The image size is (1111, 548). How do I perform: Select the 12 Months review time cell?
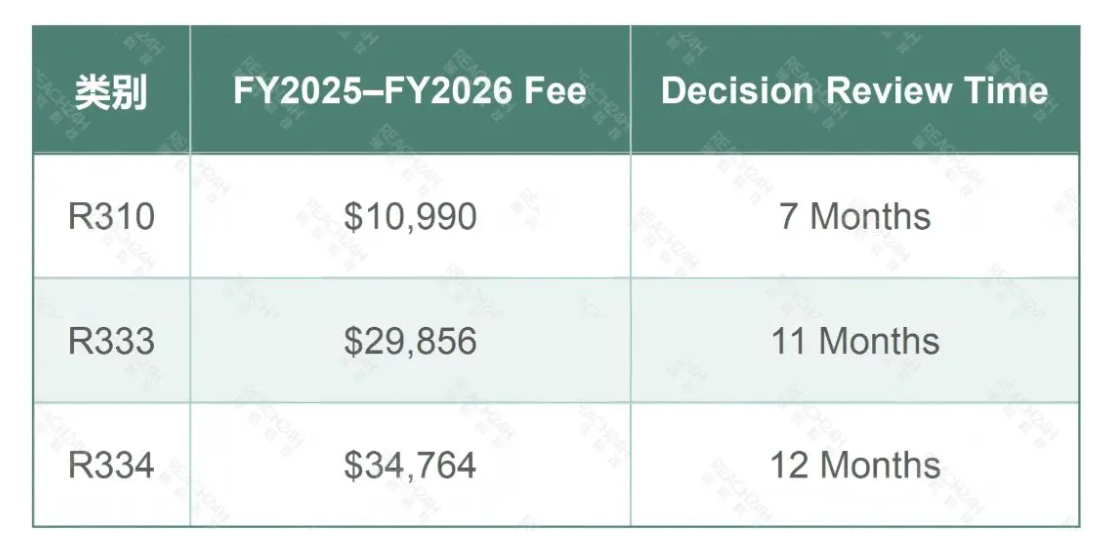tap(855, 465)
